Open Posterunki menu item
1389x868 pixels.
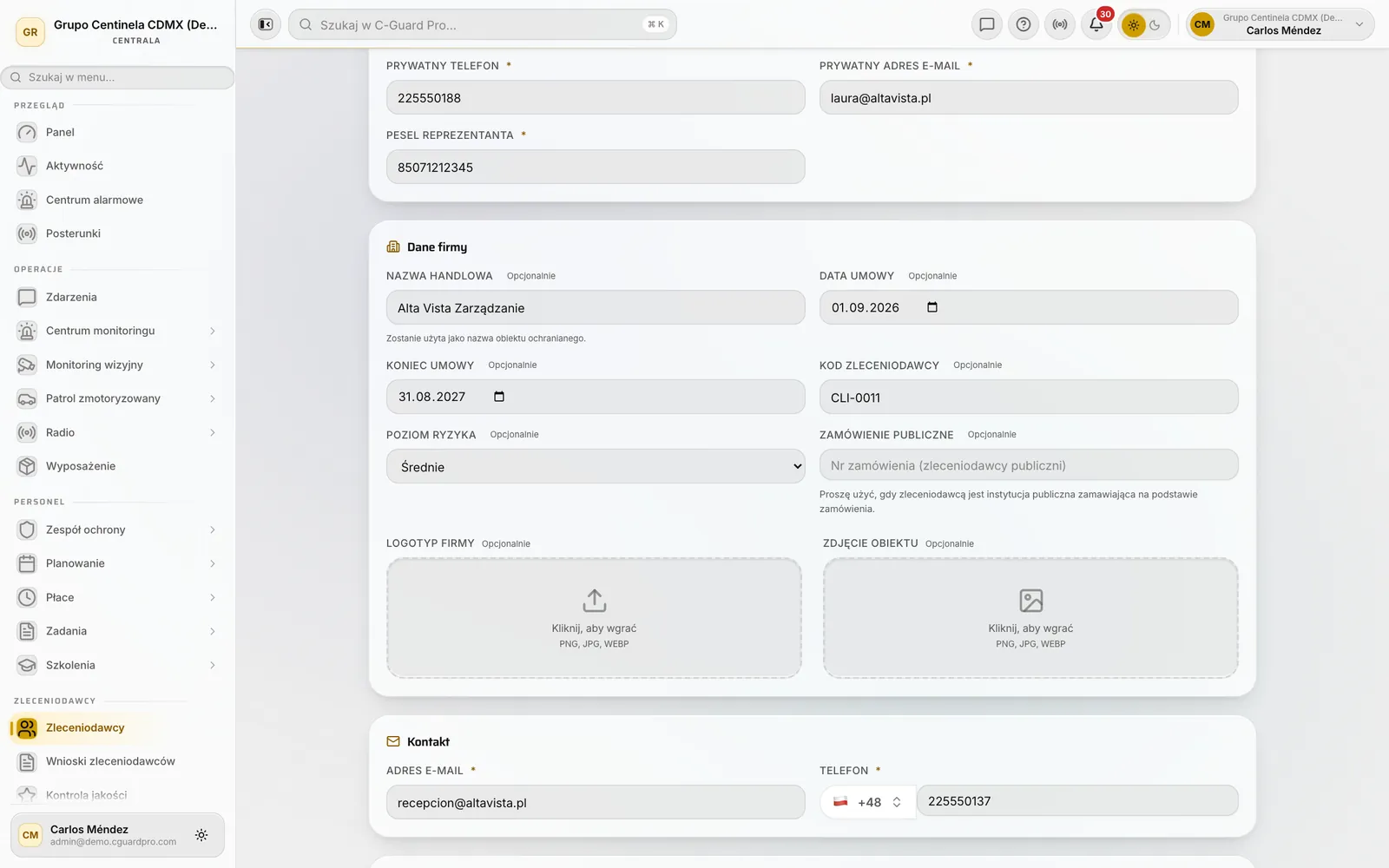coord(117,233)
